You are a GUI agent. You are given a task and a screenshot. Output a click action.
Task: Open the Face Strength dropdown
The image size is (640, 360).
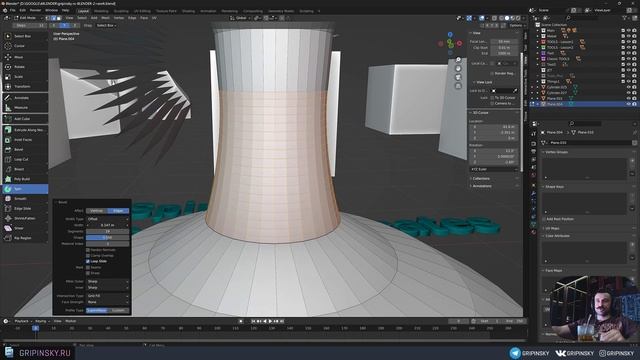pos(108,302)
